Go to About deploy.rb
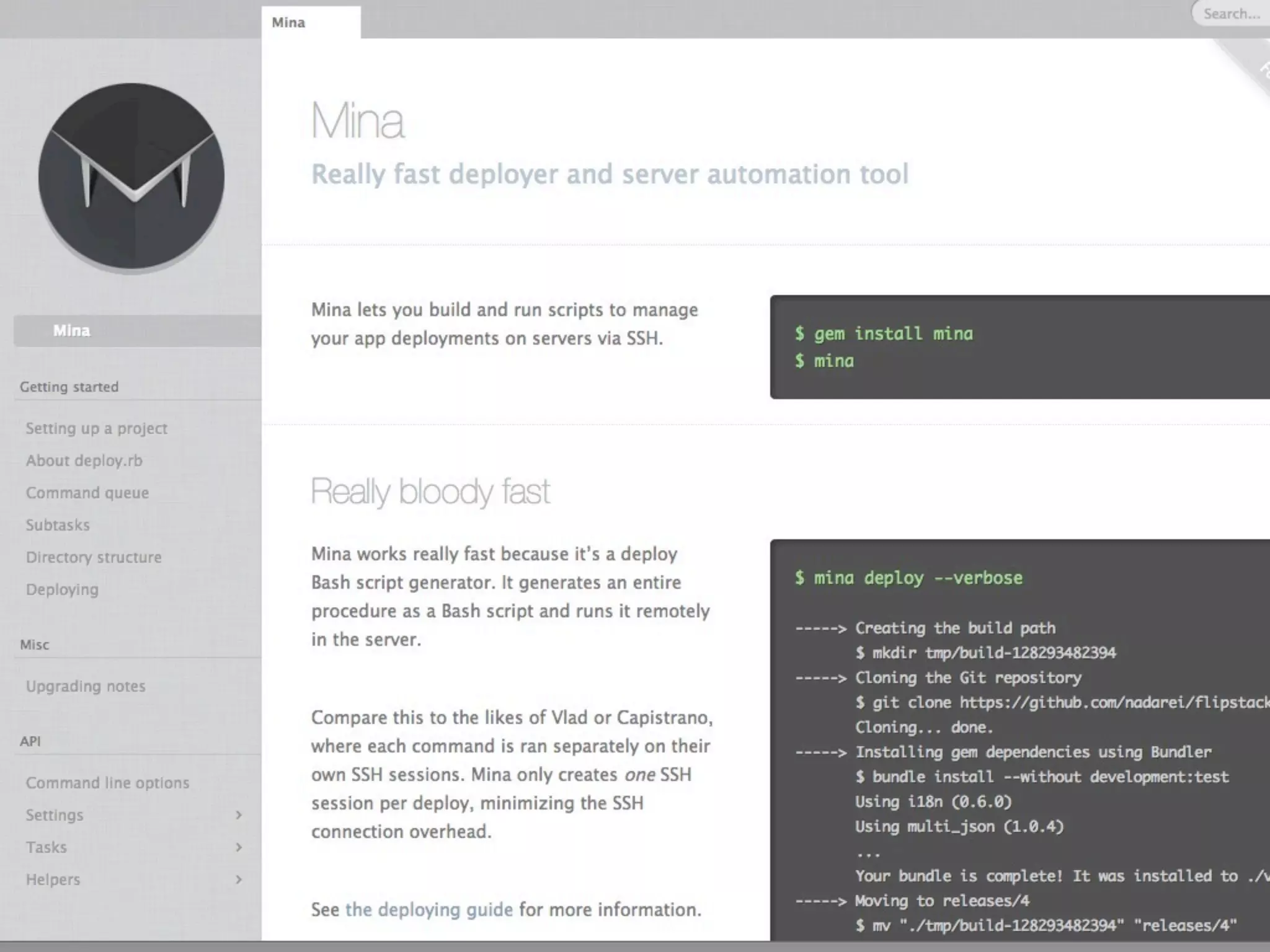The width and height of the screenshot is (1270, 952). pos(84,461)
